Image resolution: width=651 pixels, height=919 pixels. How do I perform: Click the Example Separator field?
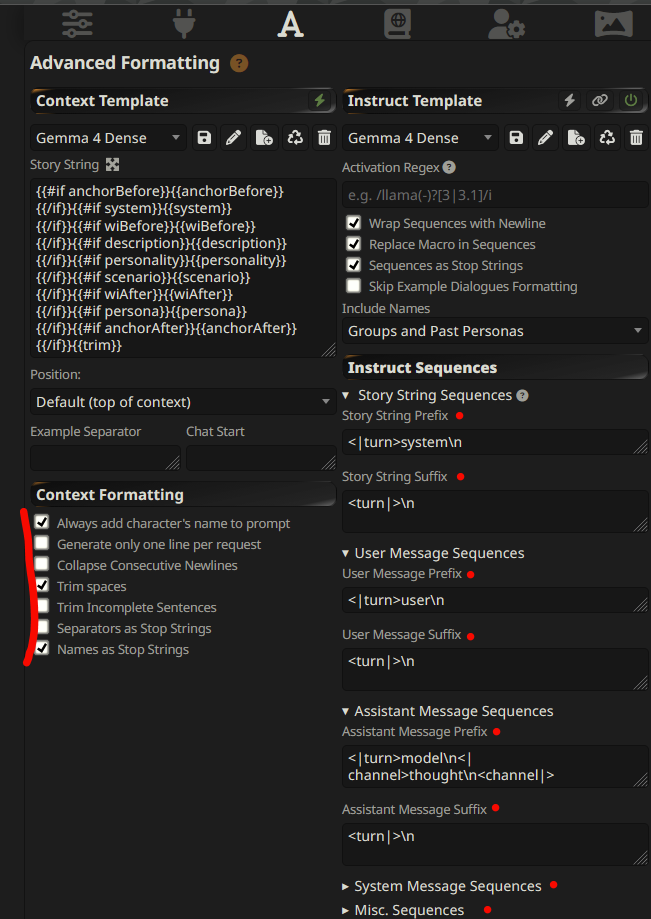point(105,458)
